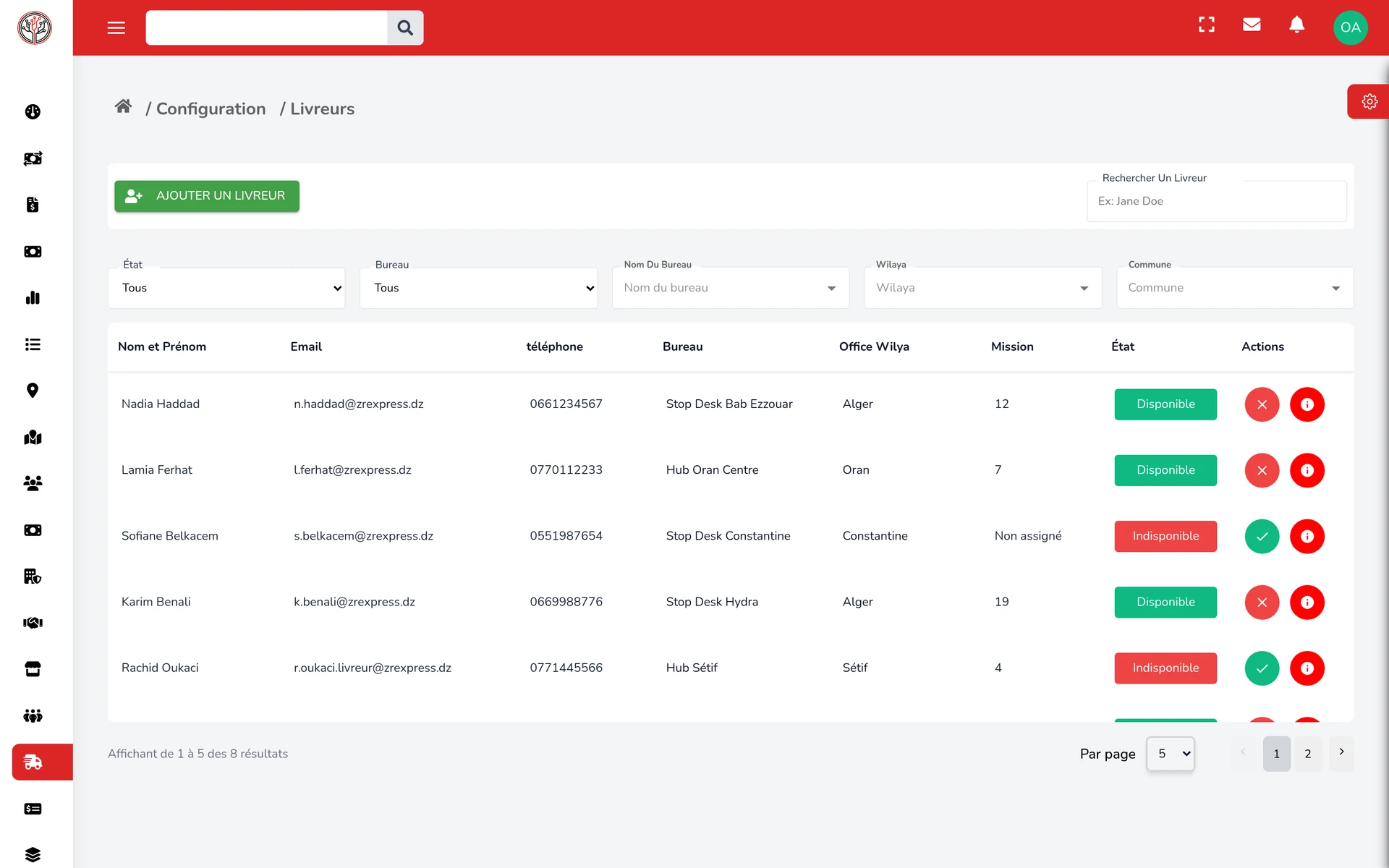
Task: View info for Karim Benali
Action: (x=1307, y=603)
